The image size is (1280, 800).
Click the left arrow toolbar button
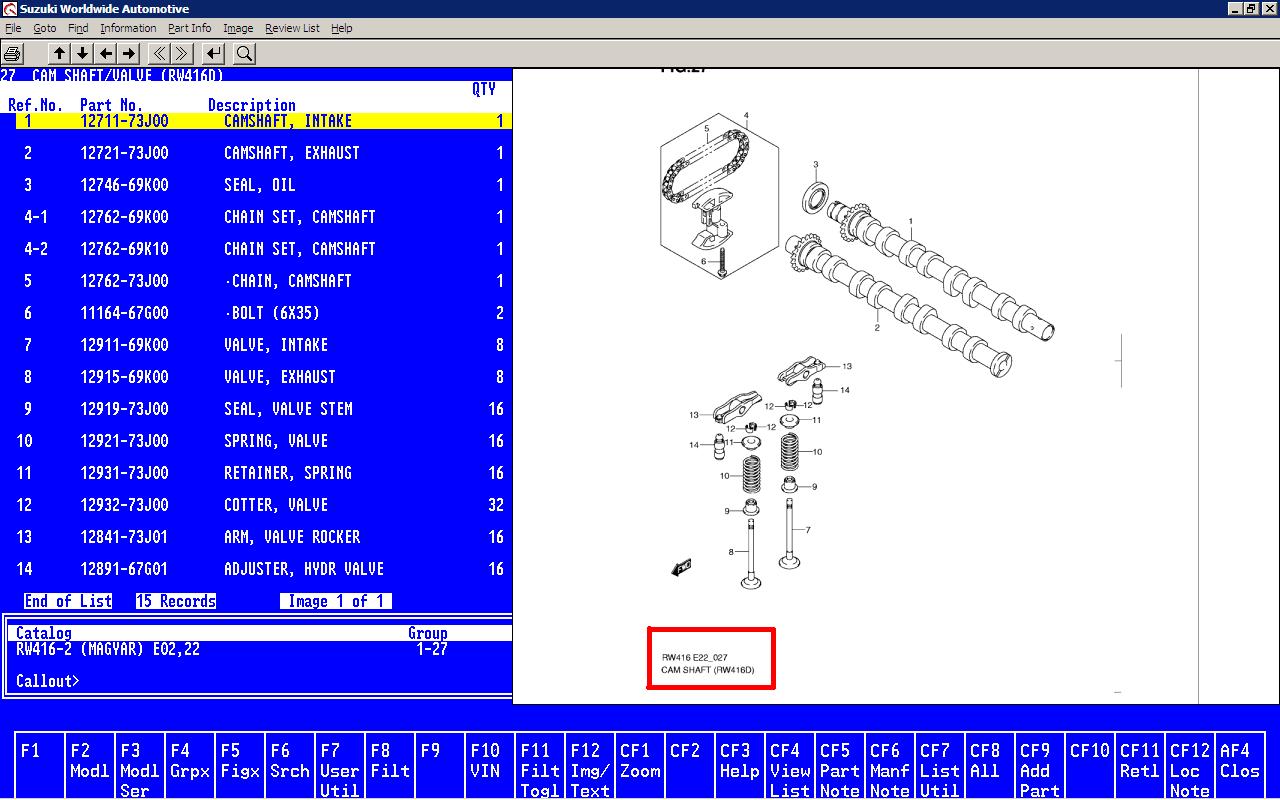[105, 54]
